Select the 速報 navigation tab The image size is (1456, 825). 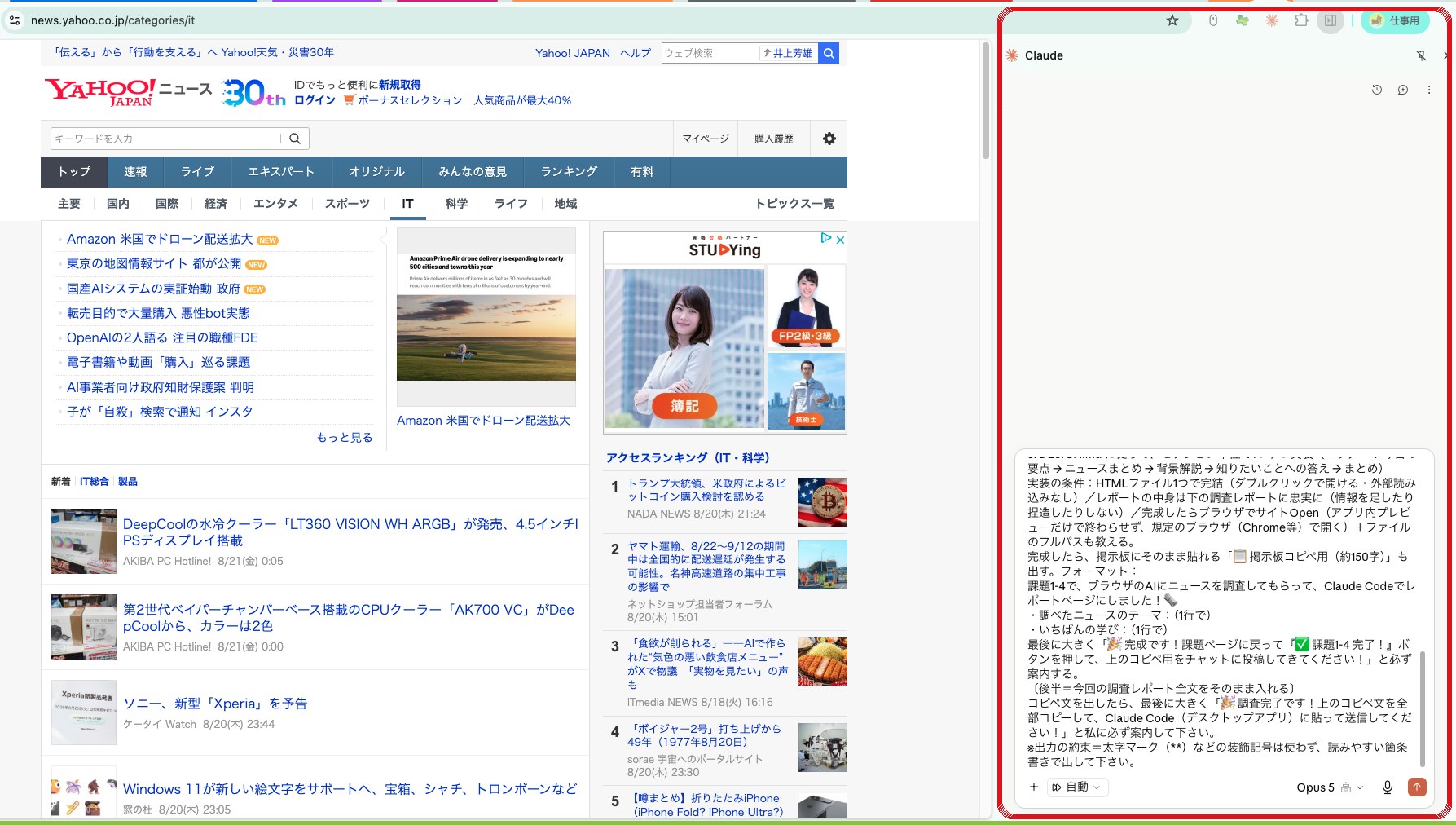coord(135,172)
